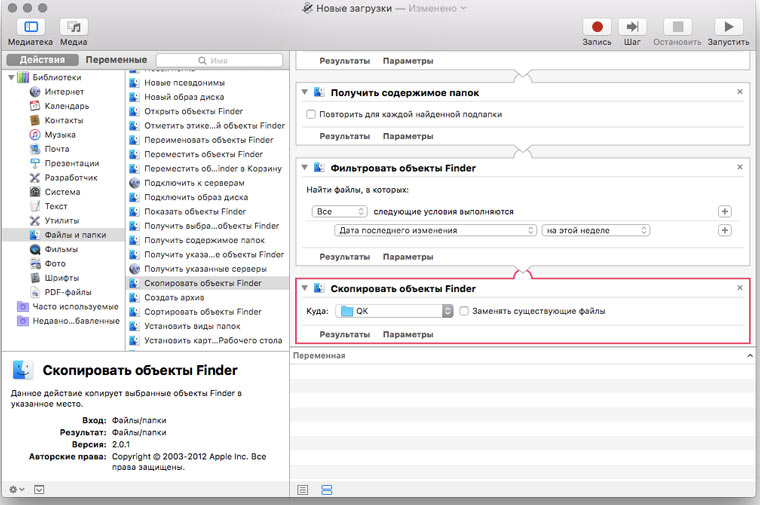The image size is (760, 505).
Task: Open the Недавно...бавленные smart group
Action: pyautogui.click(x=76, y=321)
